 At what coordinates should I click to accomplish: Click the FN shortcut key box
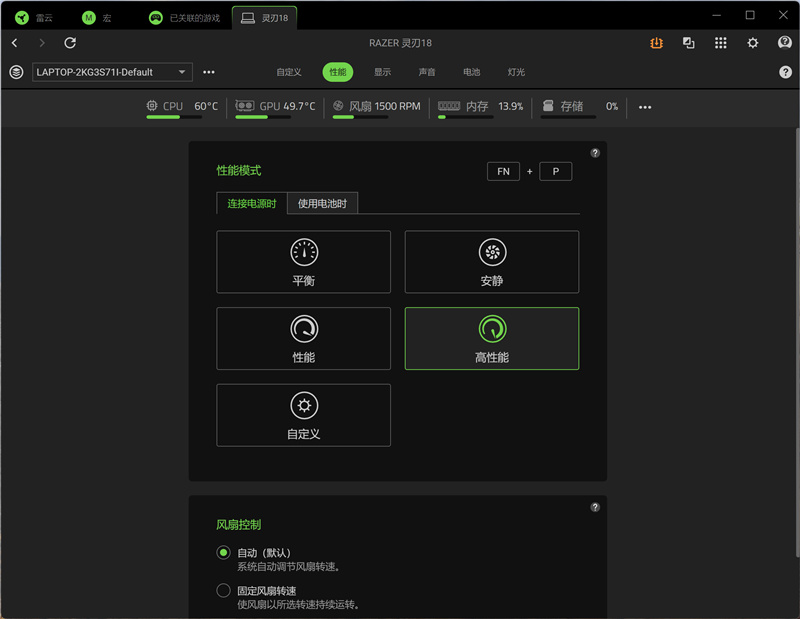click(504, 171)
